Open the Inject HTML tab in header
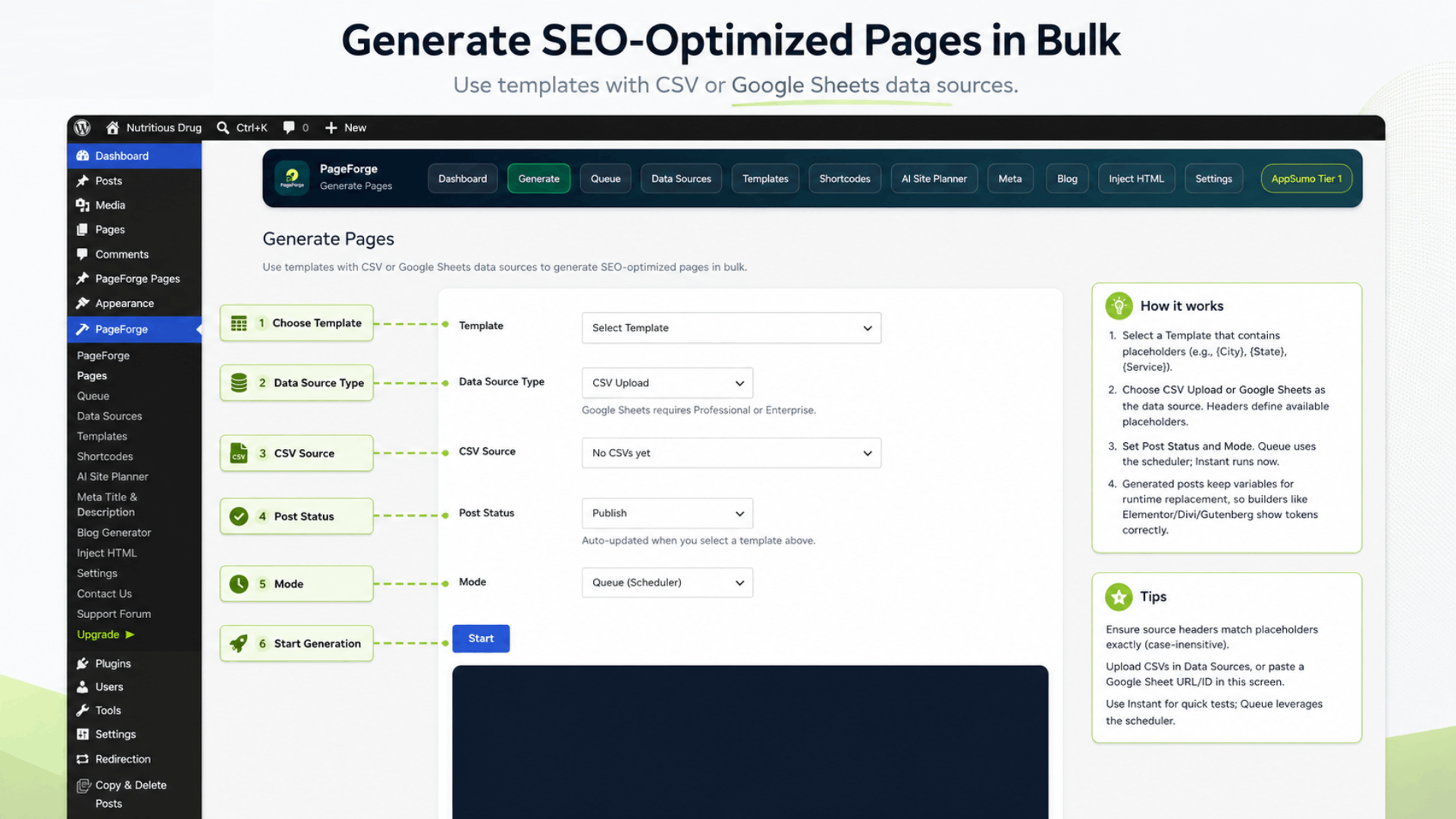The width and height of the screenshot is (1456, 819). (1136, 178)
